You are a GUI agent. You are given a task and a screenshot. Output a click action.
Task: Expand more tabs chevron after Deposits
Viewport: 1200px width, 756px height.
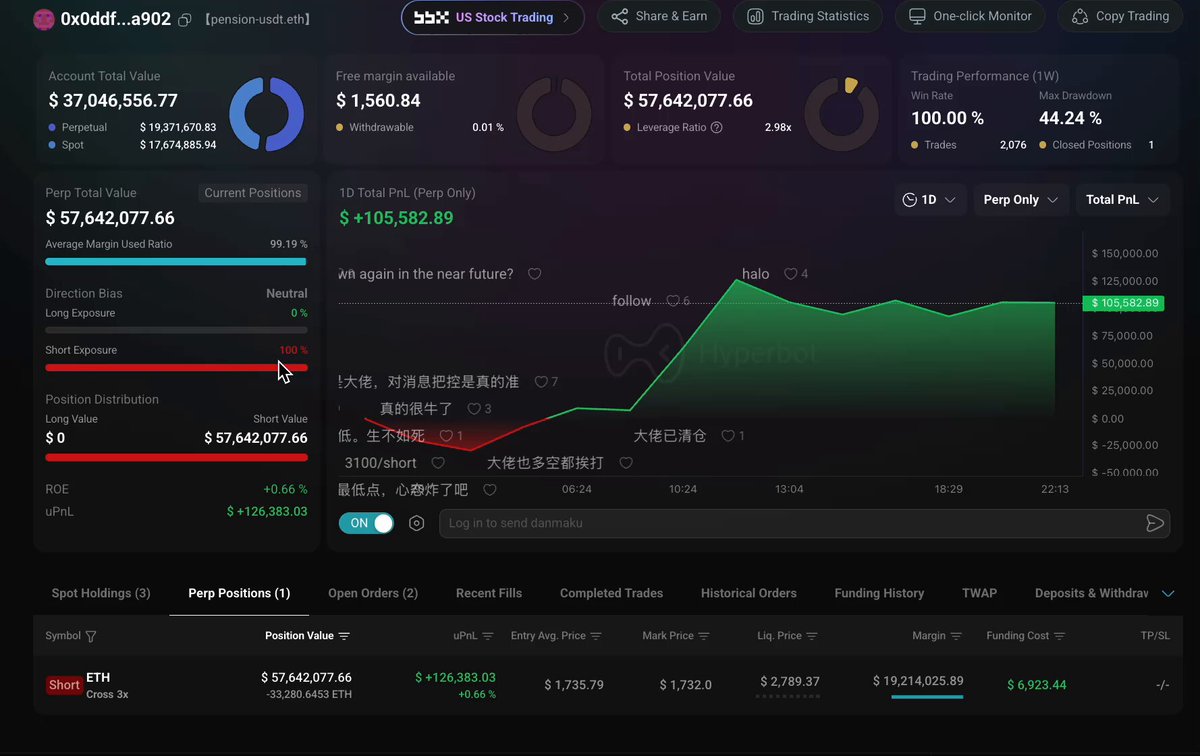pos(1168,594)
